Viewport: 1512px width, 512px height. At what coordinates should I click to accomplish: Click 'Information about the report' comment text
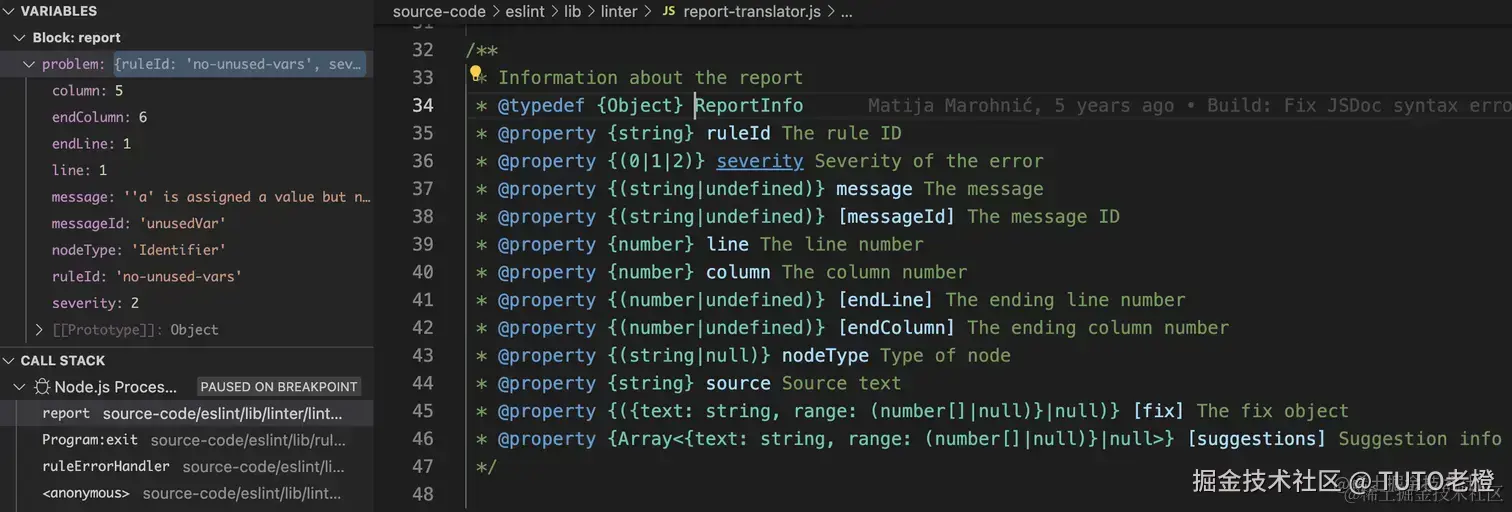click(650, 77)
